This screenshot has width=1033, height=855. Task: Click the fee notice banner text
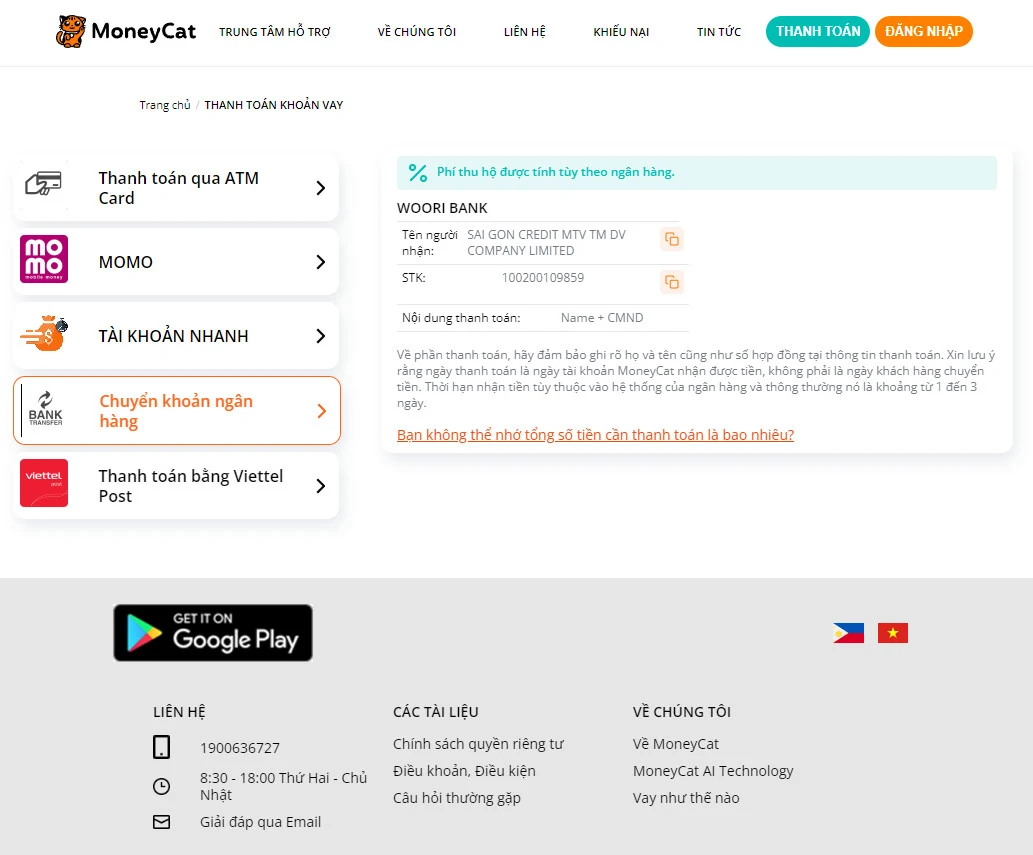[555, 172]
